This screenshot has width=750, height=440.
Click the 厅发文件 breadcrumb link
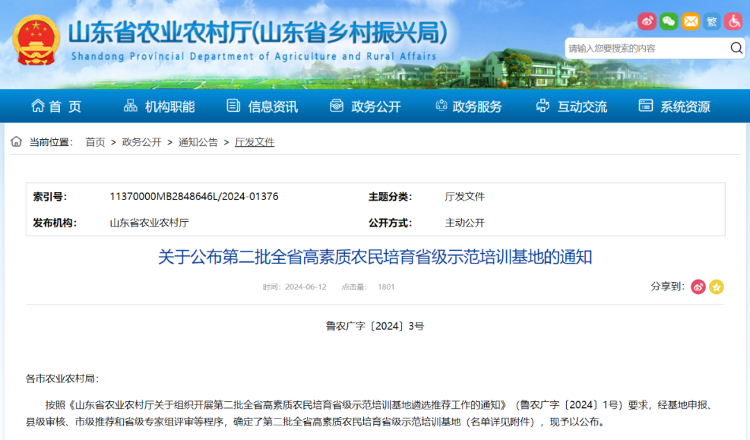point(254,142)
